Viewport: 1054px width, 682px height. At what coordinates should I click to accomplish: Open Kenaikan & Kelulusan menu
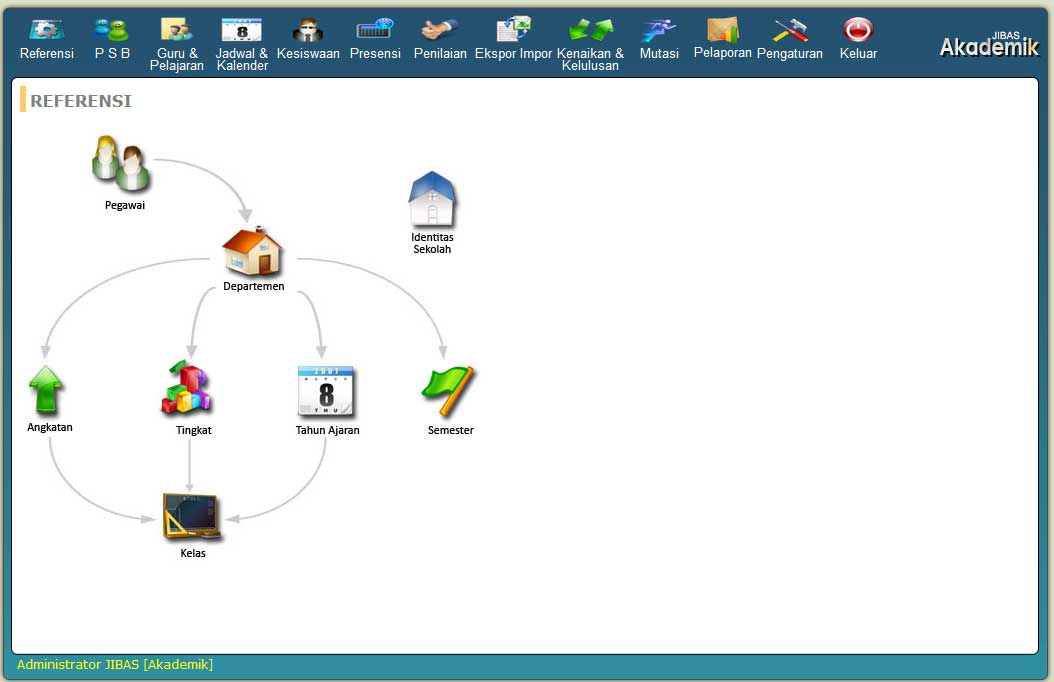[x=590, y=43]
